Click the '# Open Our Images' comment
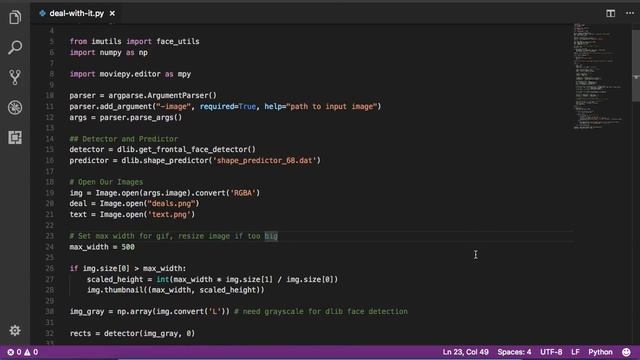The width and height of the screenshot is (640, 360). (x=106, y=182)
